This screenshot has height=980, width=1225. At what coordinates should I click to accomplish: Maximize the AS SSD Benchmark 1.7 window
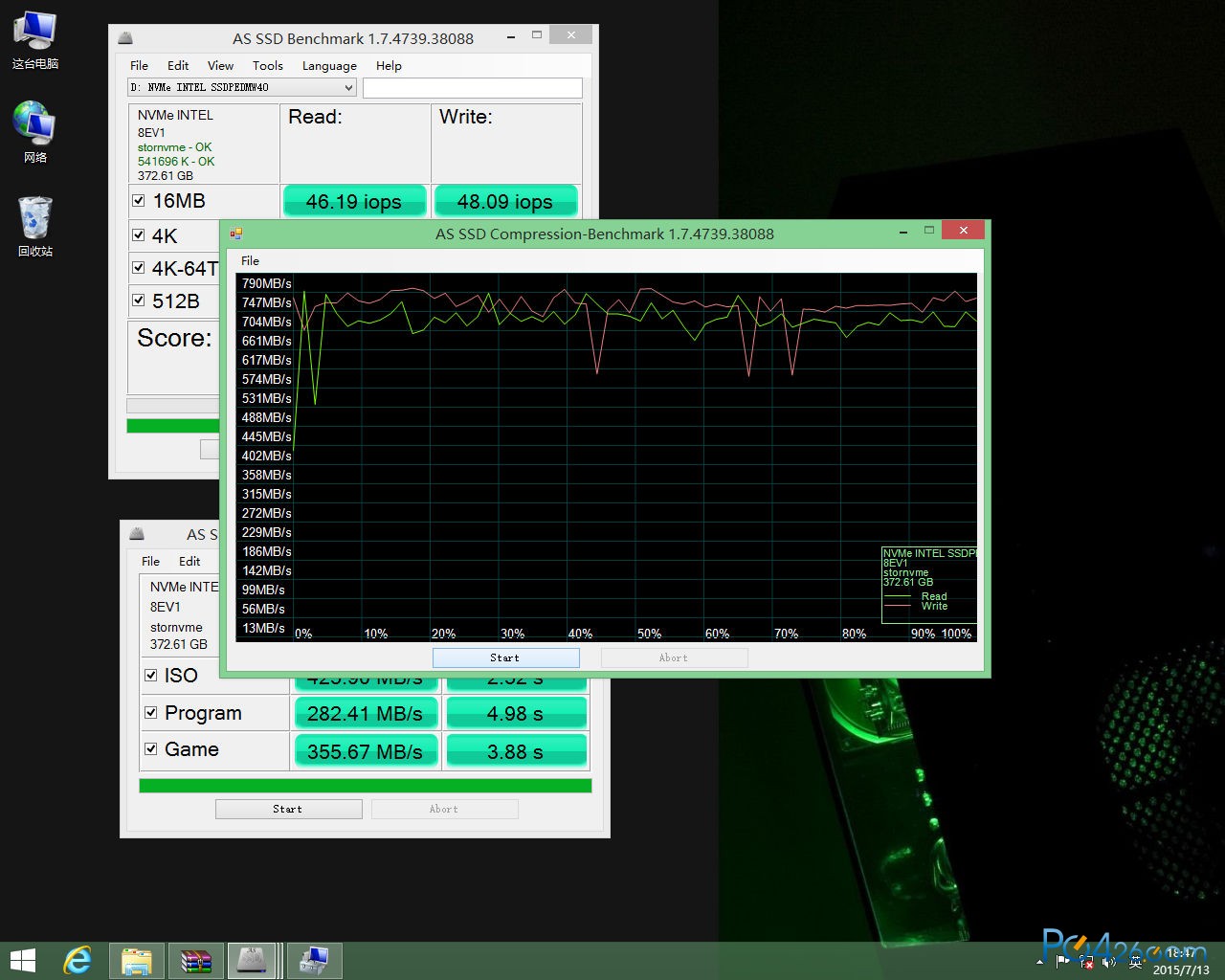(x=537, y=35)
